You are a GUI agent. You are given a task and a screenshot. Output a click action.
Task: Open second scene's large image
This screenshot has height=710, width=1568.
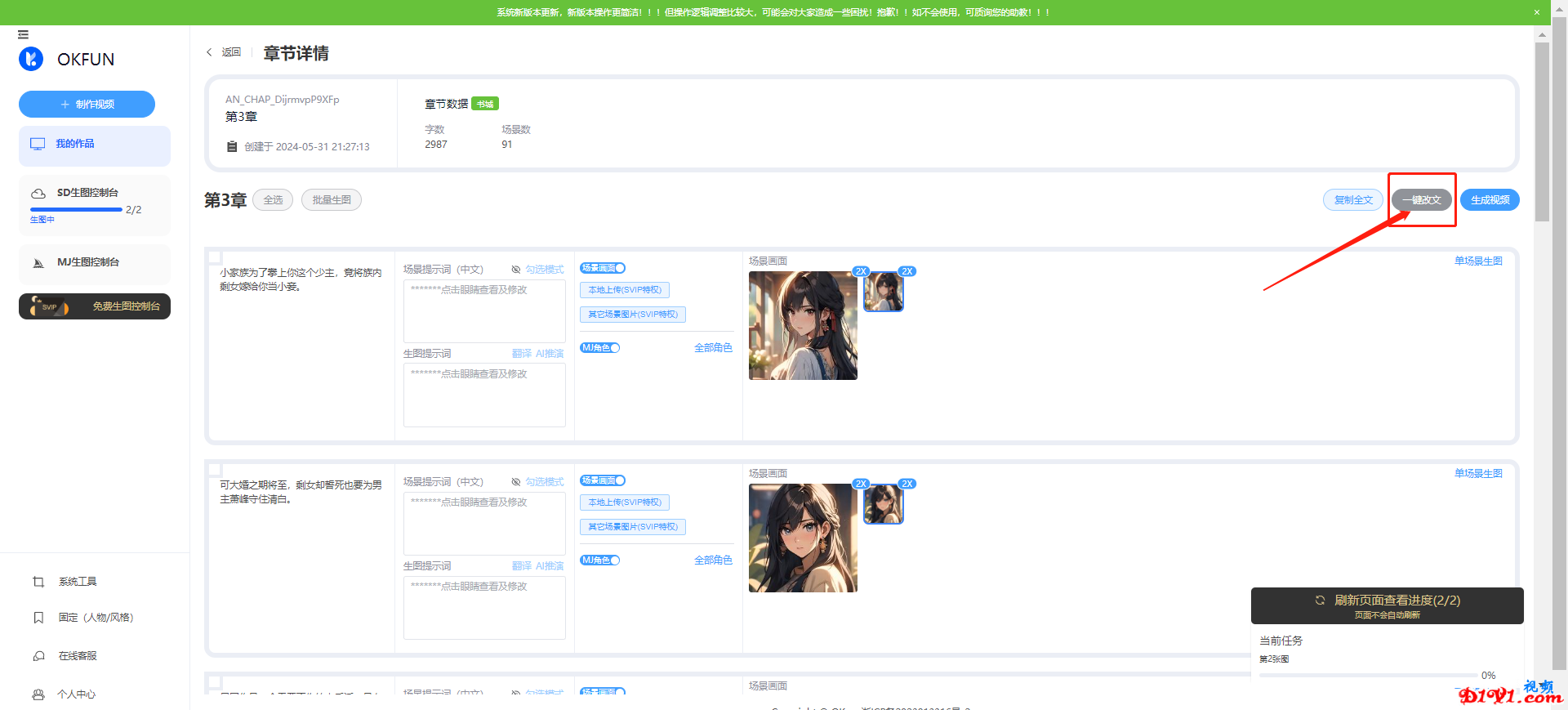pyautogui.click(x=803, y=538)
